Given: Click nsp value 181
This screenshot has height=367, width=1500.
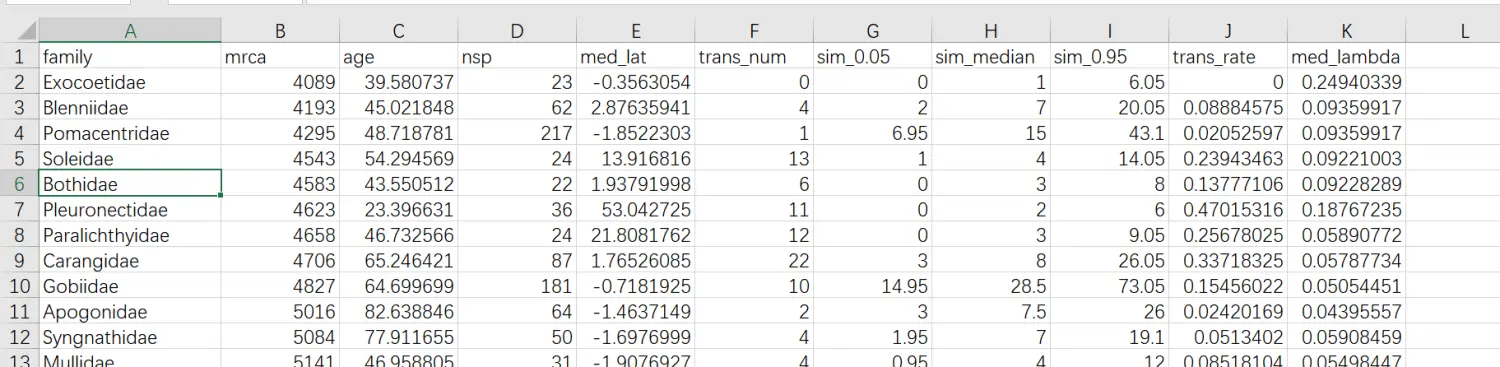Looking at the screenshot, I should 516,286.
